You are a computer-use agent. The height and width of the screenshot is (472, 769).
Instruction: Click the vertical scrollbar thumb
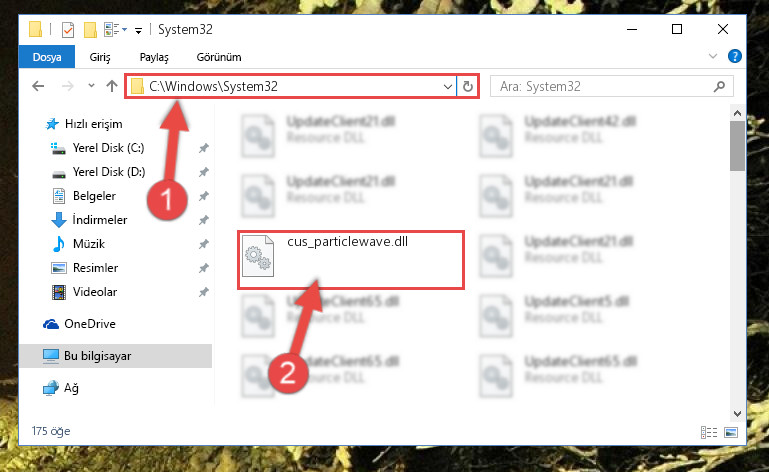(x=737, y=146)
